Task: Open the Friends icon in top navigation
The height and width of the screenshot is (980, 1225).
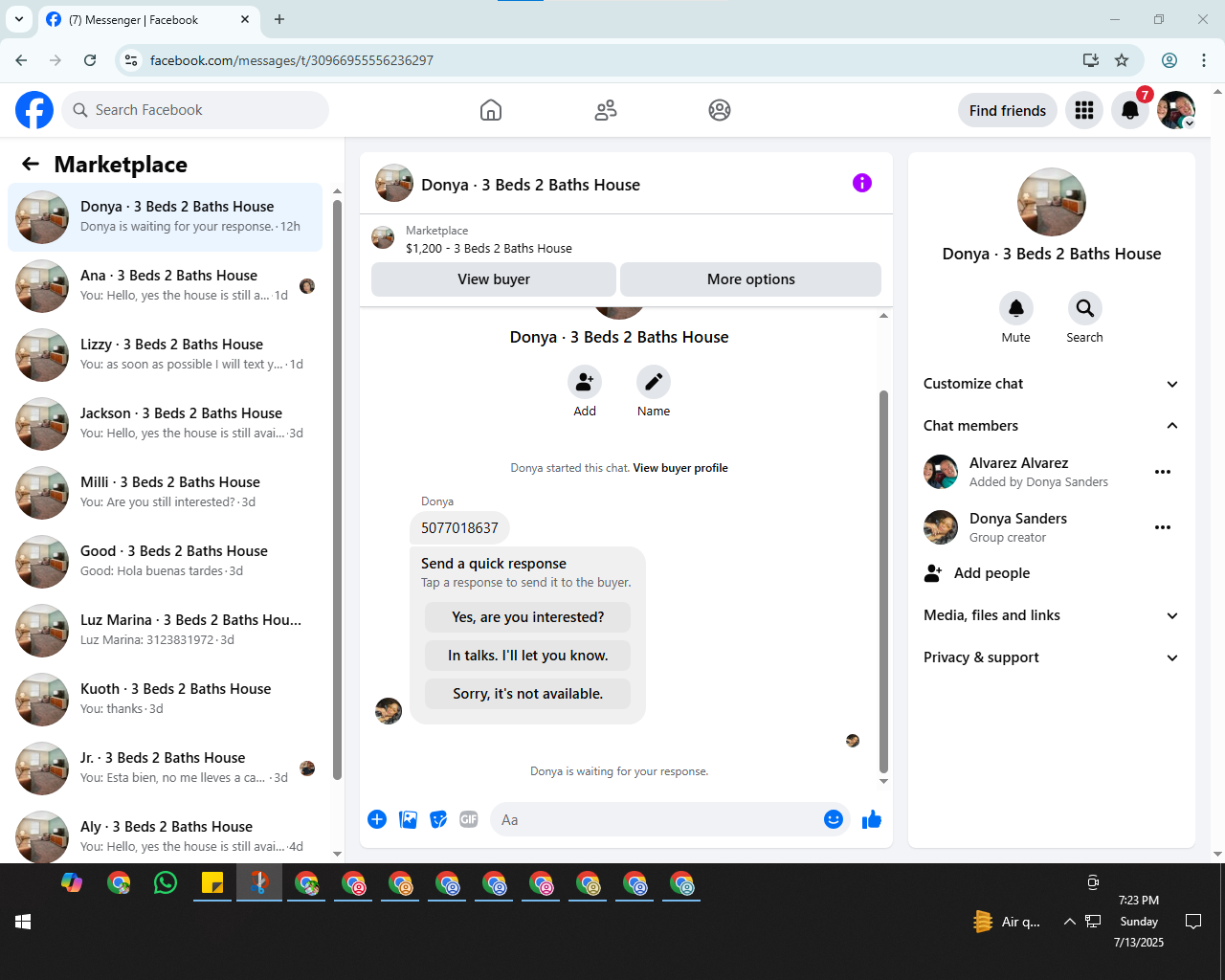Action: click(x=606, y=110)
